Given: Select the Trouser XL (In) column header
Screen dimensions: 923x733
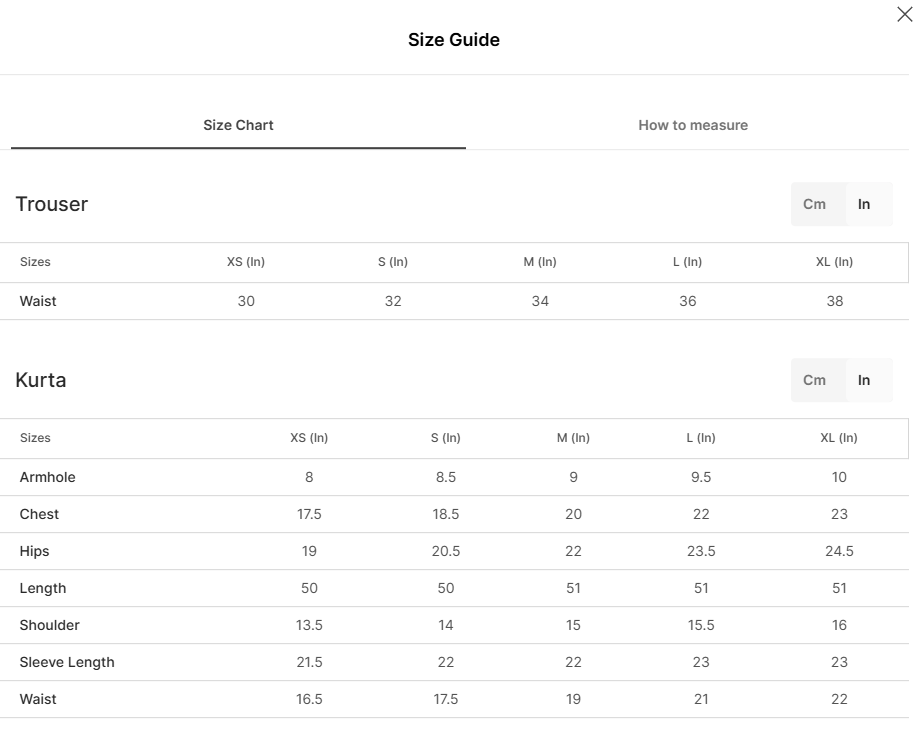Looking at the screenshot, I should click(835, 262).
